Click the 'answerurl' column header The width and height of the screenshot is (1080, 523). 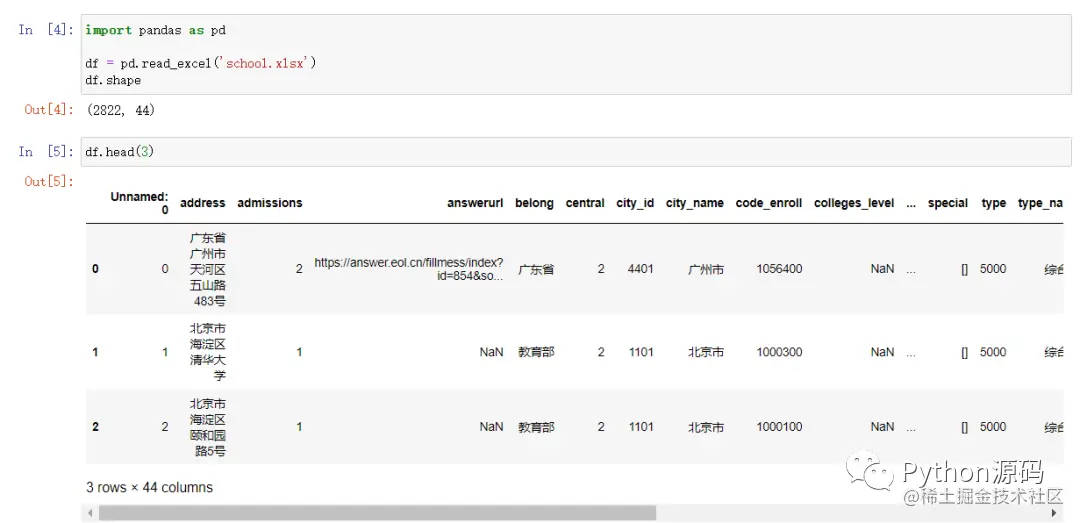point(475,203)
